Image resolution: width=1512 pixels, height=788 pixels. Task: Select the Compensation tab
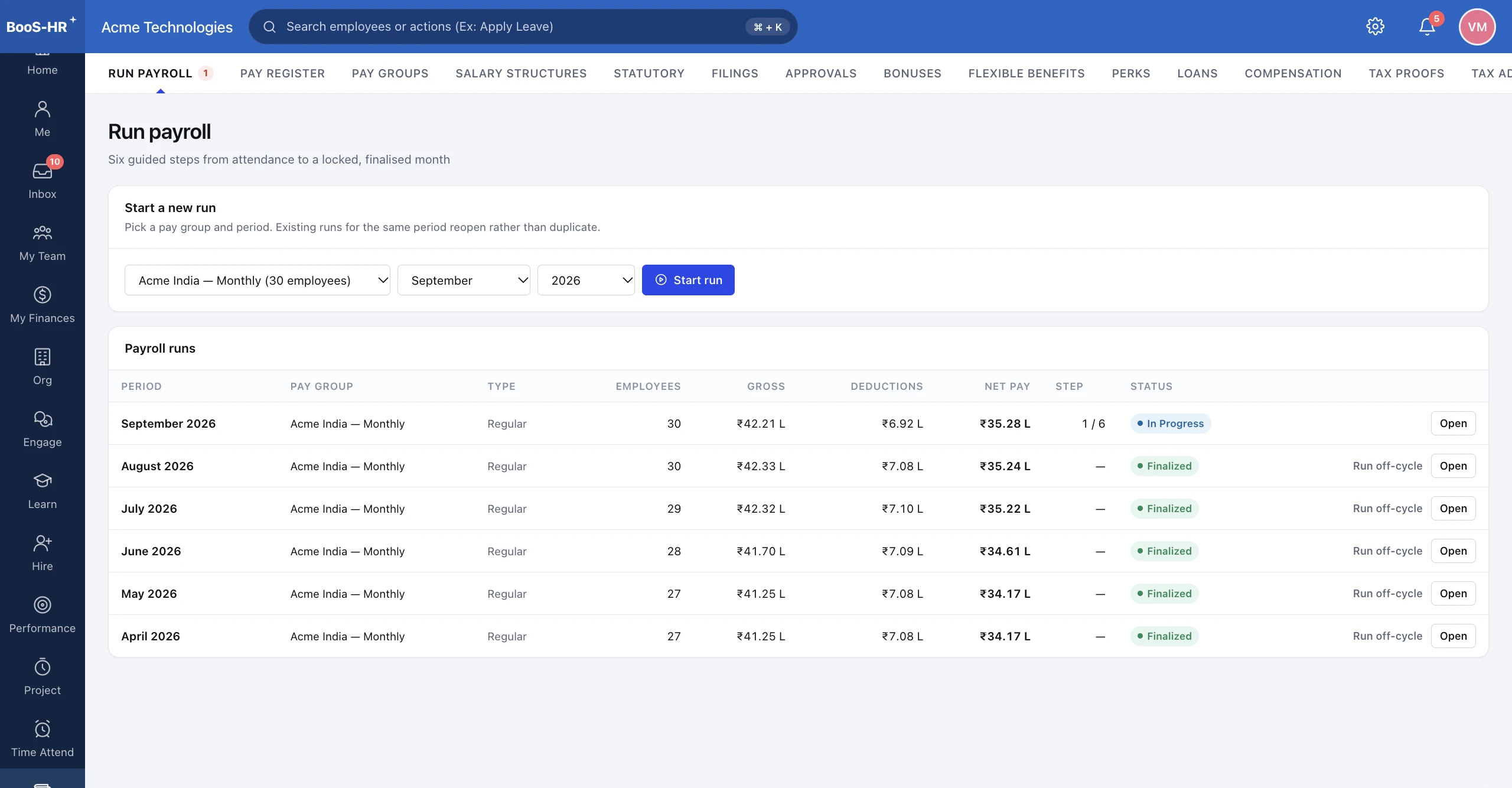click(1293, 73)
